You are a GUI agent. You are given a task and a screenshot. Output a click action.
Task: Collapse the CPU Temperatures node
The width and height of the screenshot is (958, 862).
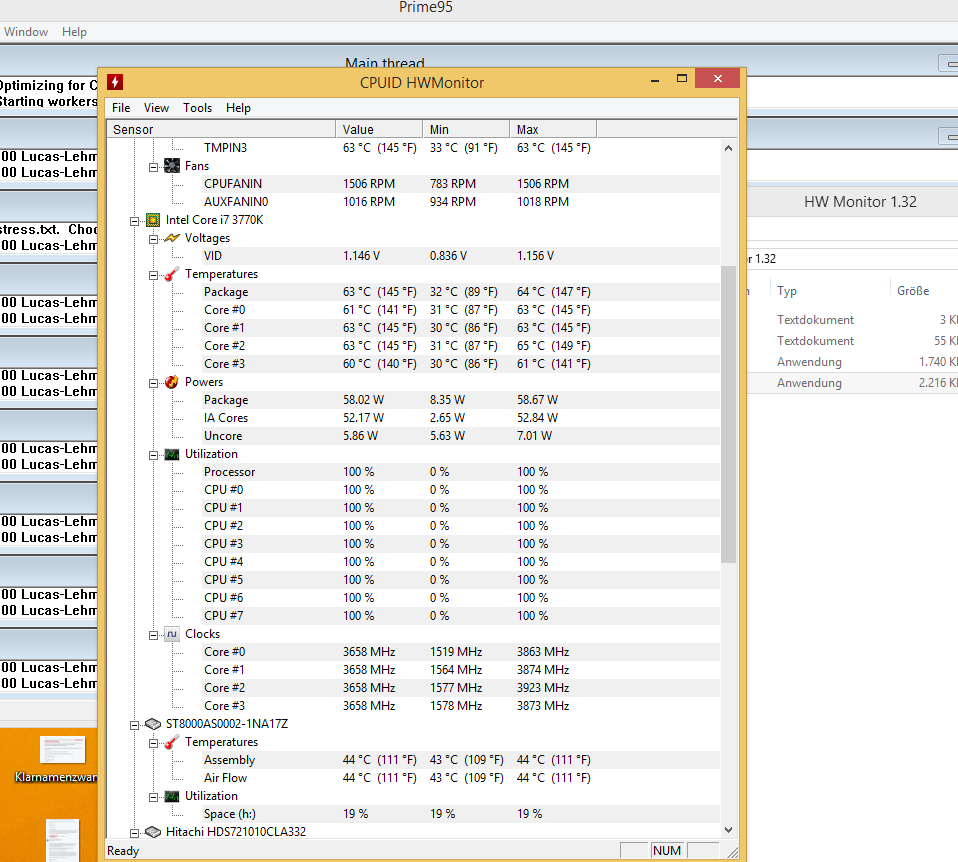pos(153,276)
